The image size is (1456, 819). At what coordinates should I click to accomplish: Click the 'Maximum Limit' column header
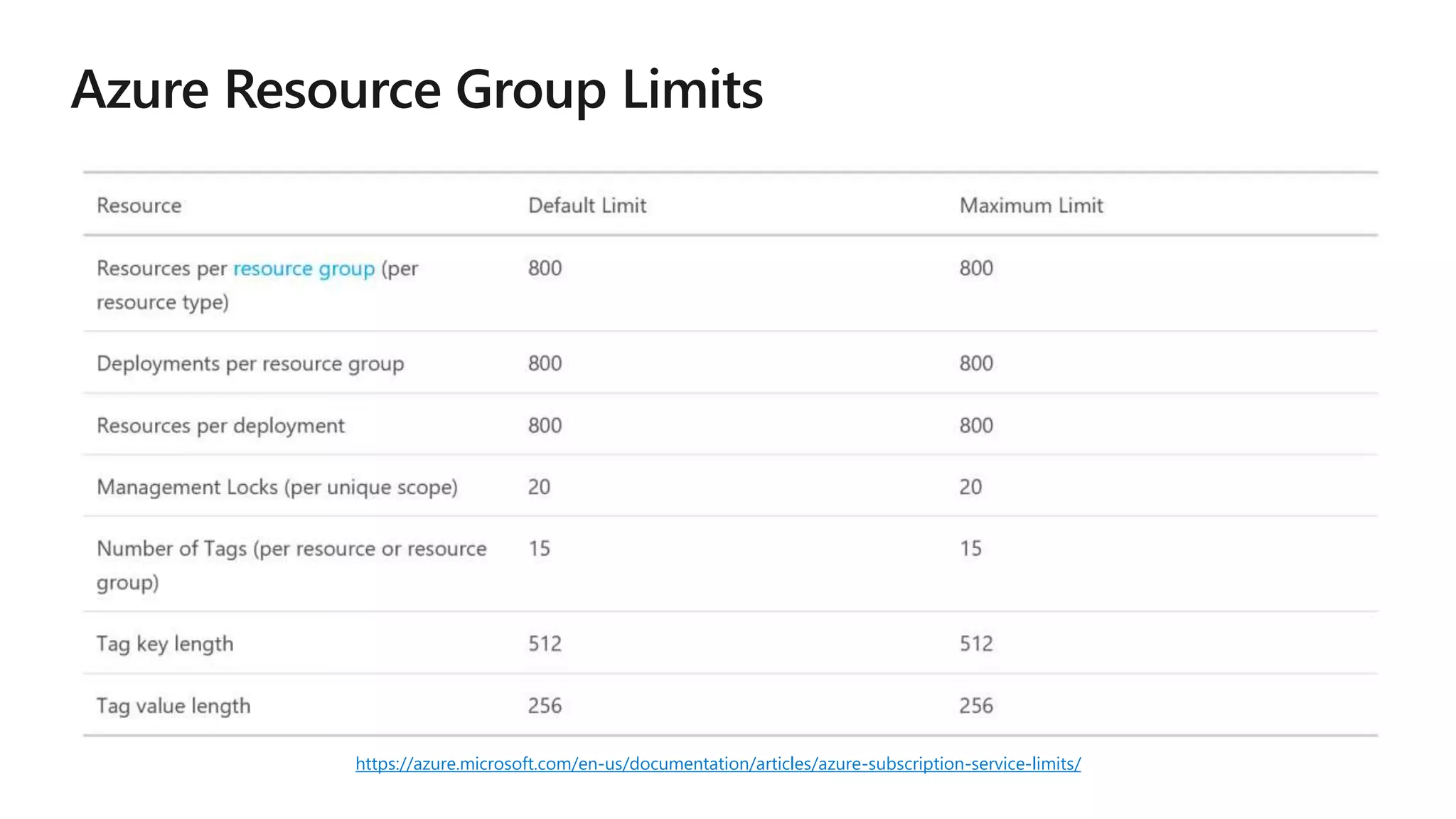pyautogui.click(x=1032, y=205)
